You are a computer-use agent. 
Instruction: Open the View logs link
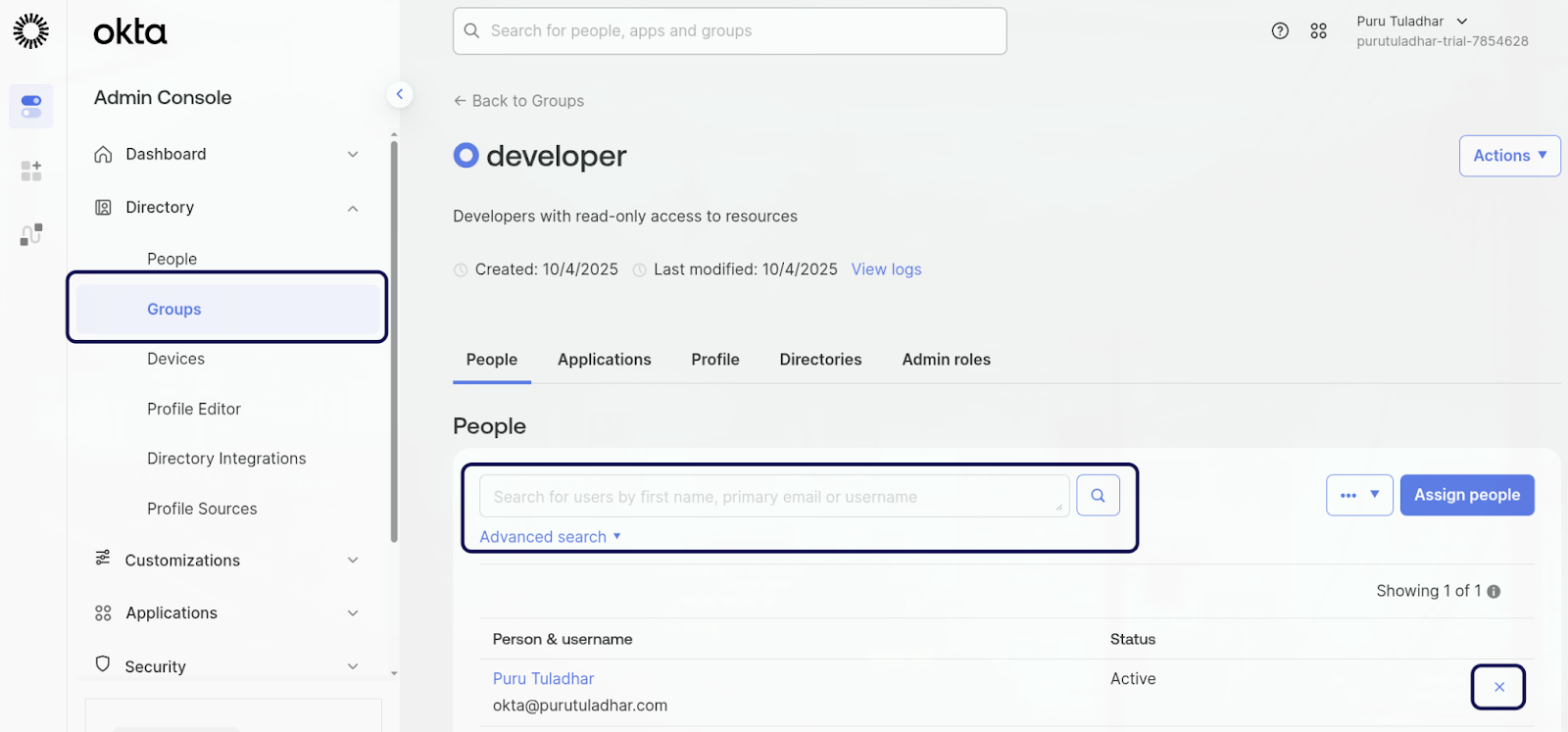[886, 269]
